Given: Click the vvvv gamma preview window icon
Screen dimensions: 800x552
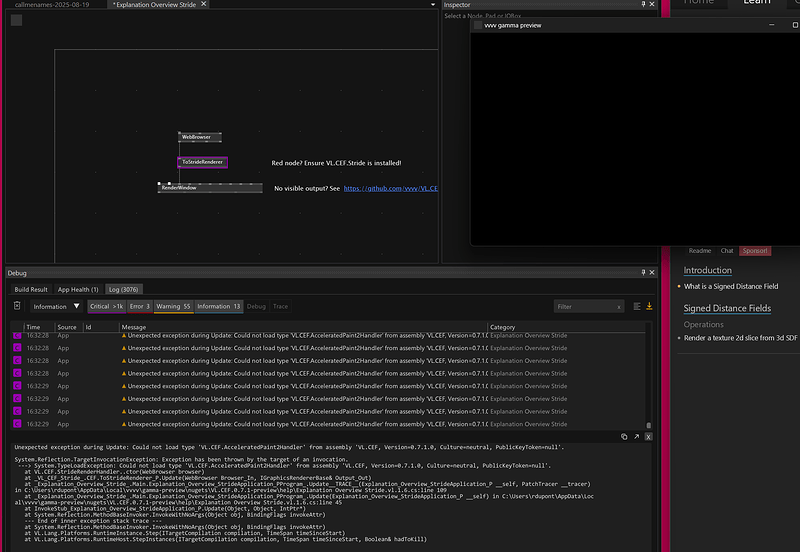Looking at the screenshot, I should click(478, 25).
